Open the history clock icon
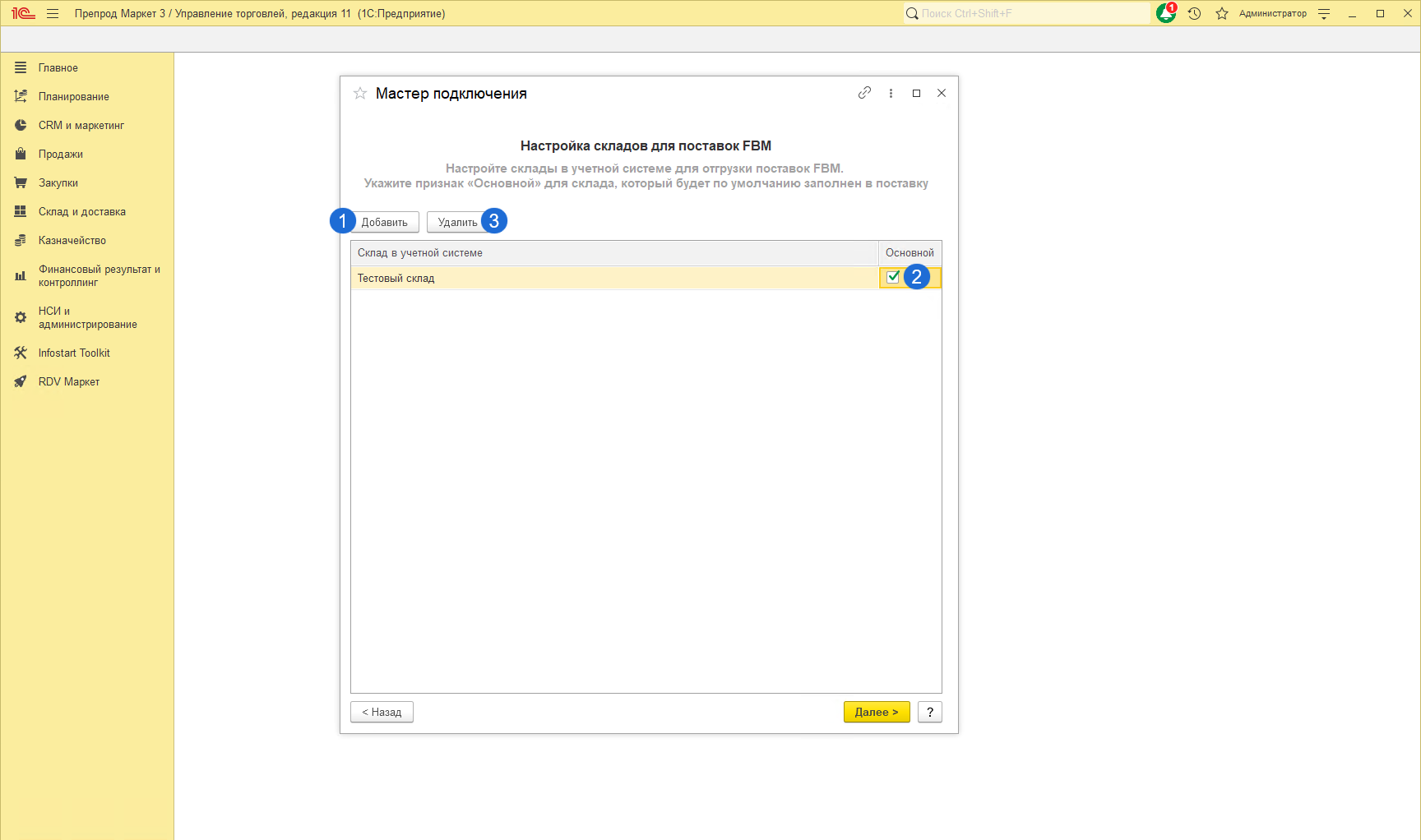 (x=1194, y=13)
